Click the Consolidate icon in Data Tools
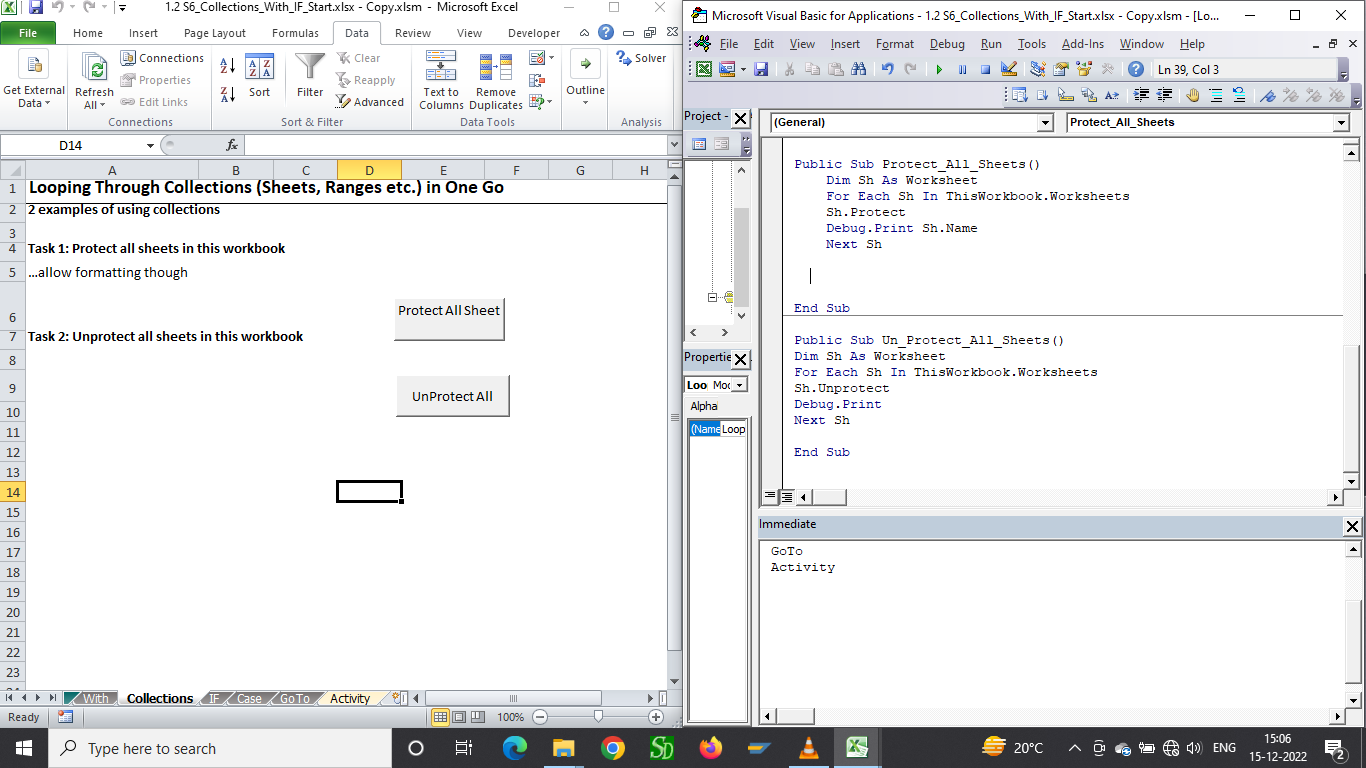The width and height of the screenshot is (1366, 768). (x=538, y=80)
